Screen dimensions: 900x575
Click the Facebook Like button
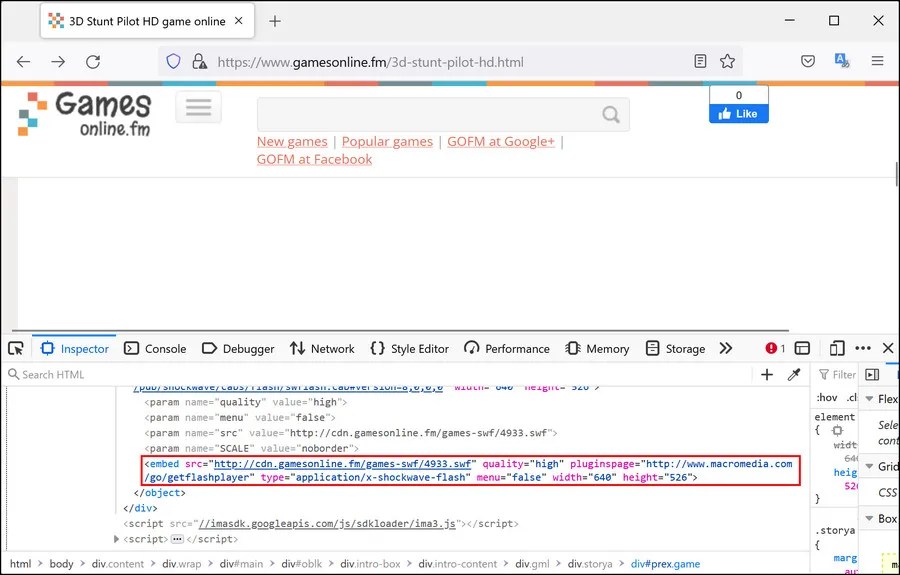(738, 114)
